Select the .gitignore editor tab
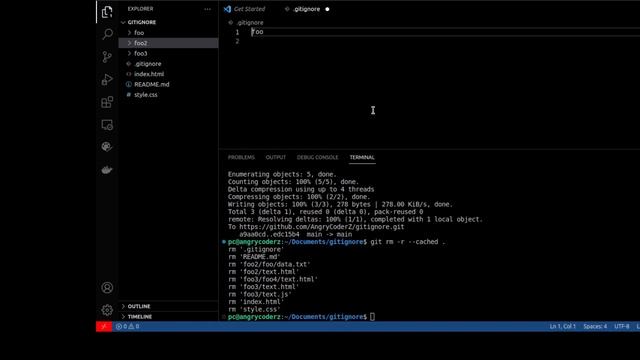 click(x=307, y=9)
